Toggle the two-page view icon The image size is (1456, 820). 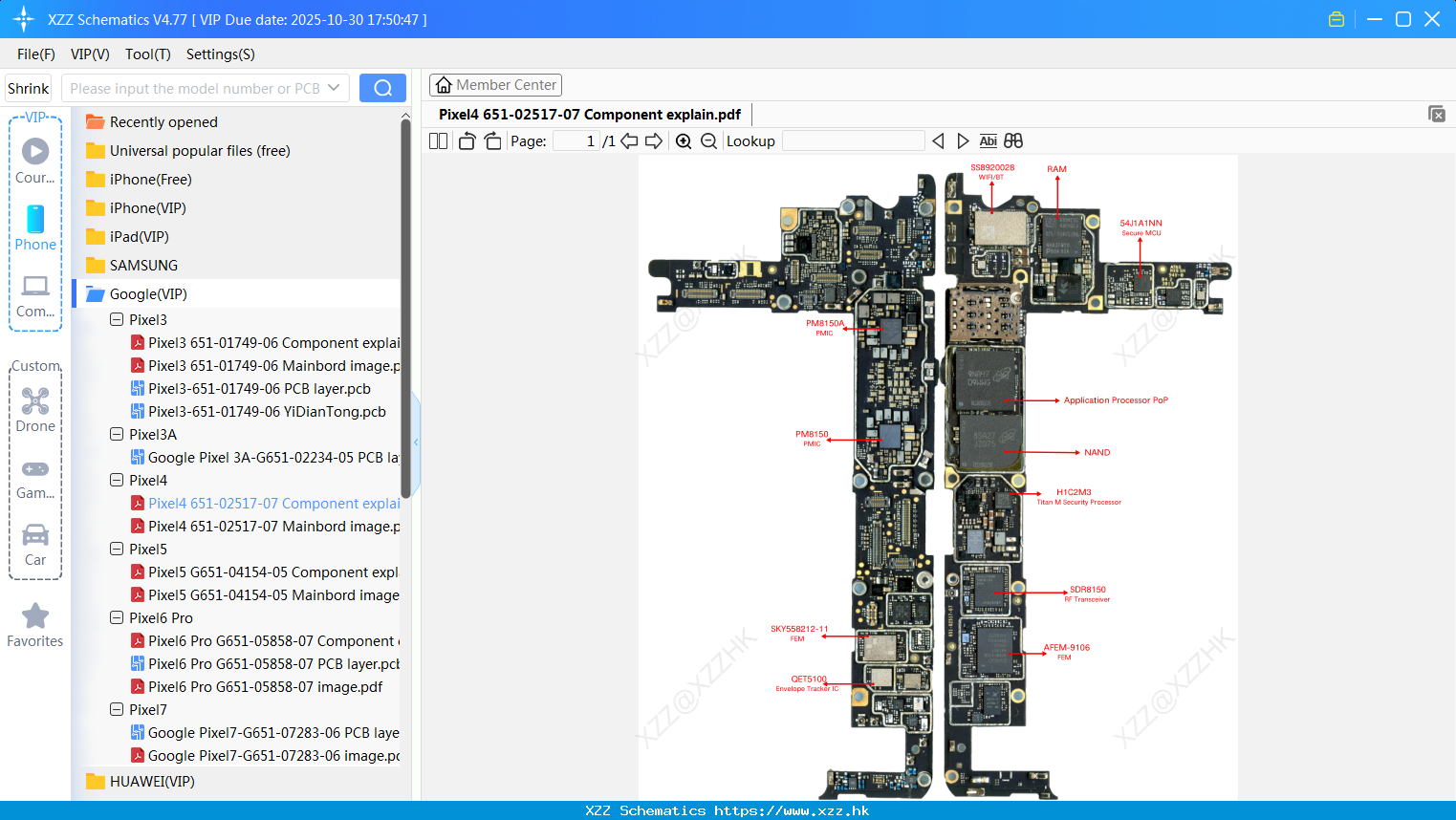point(438,141)
